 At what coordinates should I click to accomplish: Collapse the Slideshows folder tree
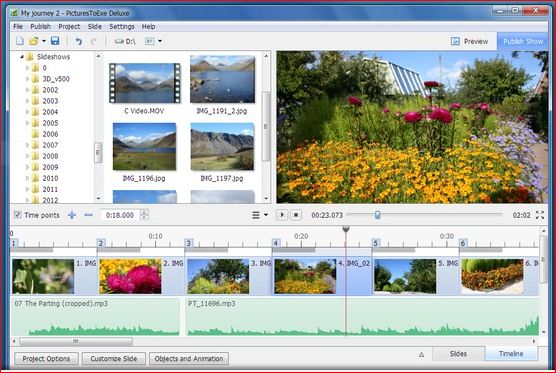(22, 57)
